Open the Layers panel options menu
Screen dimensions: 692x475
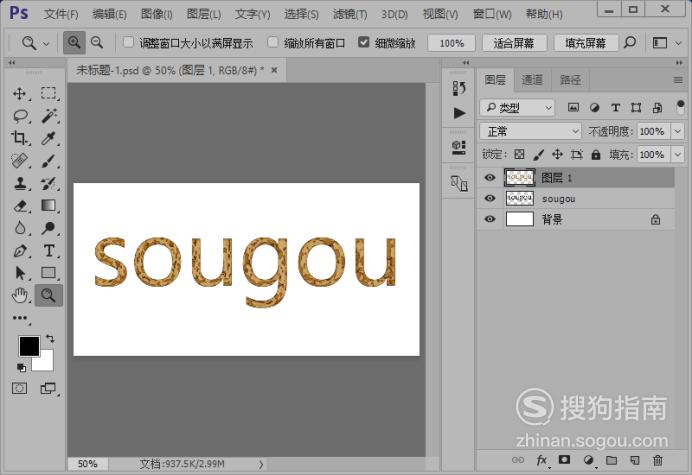point(678,80)
